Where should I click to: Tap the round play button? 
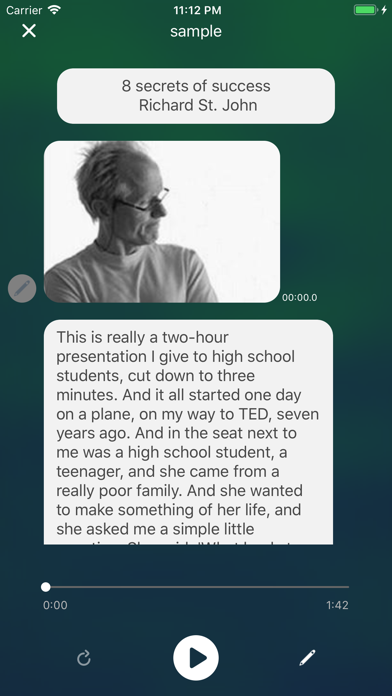(196, 657)
